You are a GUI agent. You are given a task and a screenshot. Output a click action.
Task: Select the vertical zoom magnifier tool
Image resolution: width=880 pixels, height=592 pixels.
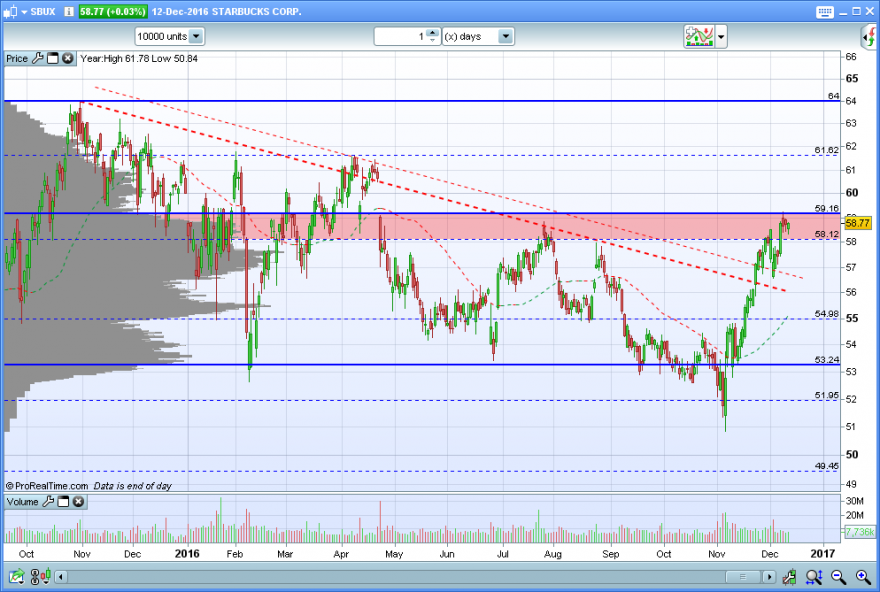[814, 576]
